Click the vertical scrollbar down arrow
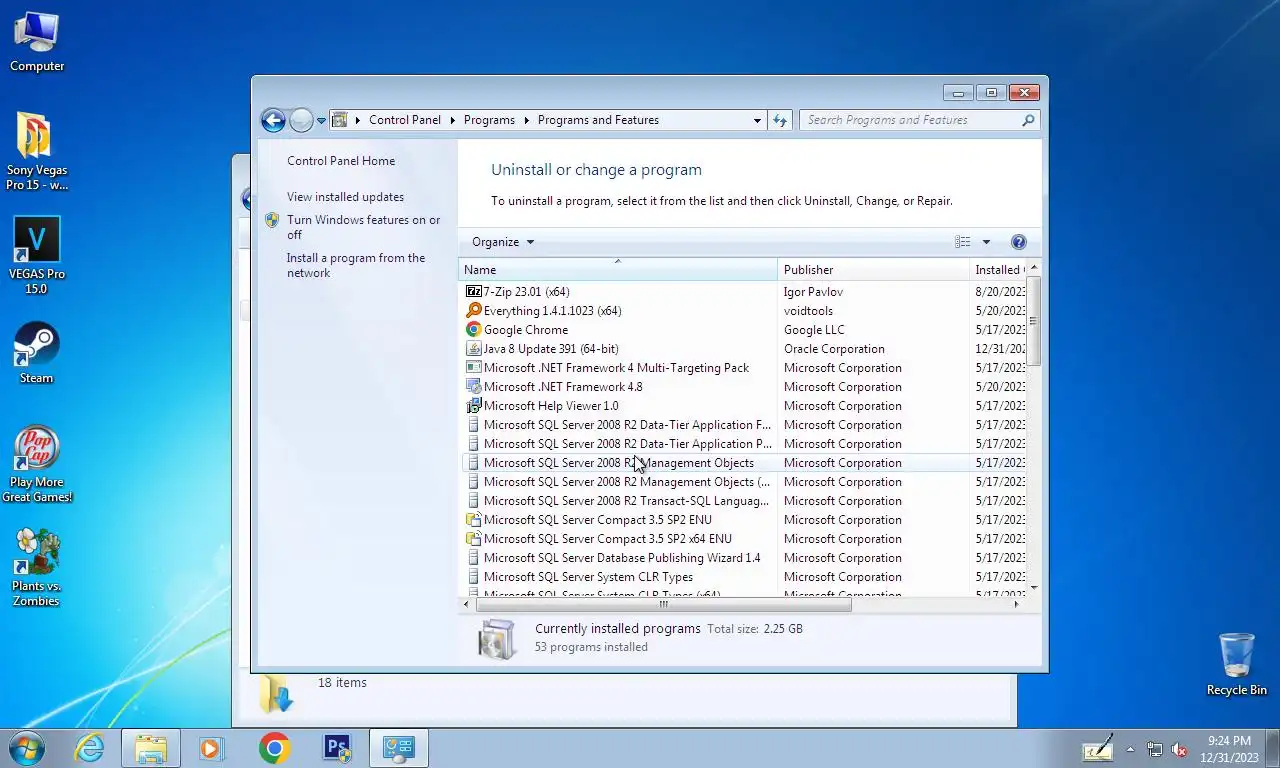 1033,588
